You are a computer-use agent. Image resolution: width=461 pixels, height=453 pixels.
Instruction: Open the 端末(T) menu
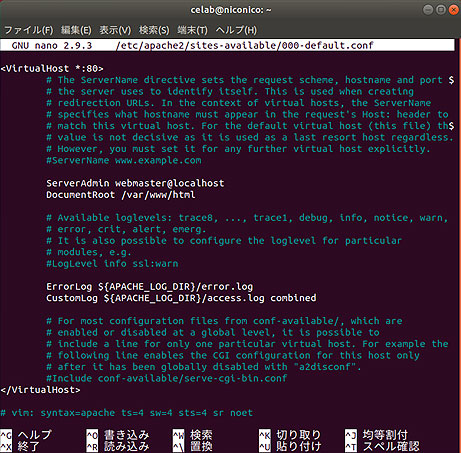click(x=192, y=30)
